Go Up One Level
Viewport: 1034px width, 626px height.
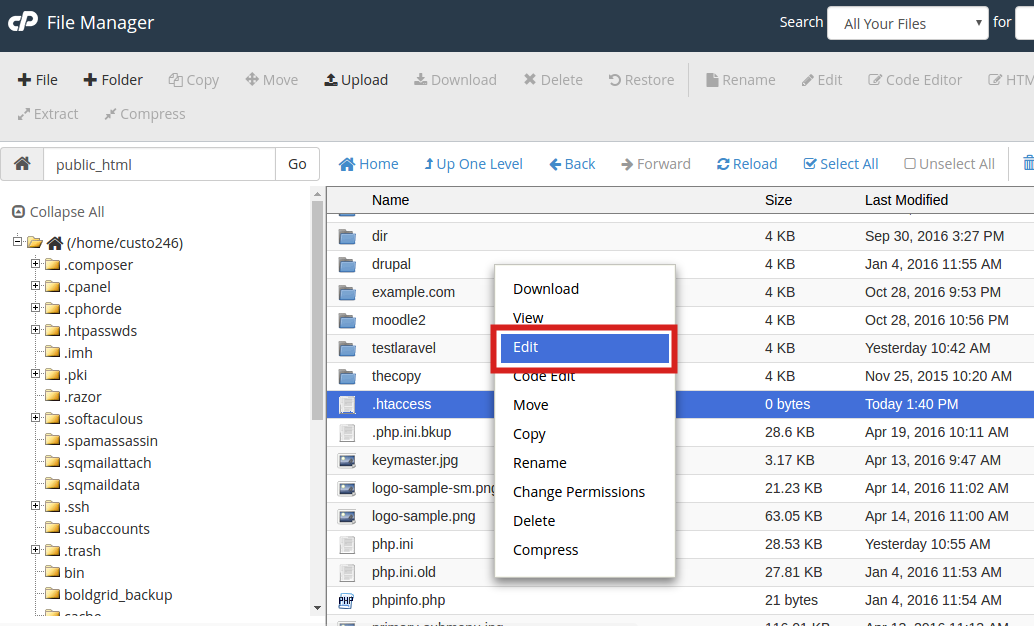[x=473, y=164]
